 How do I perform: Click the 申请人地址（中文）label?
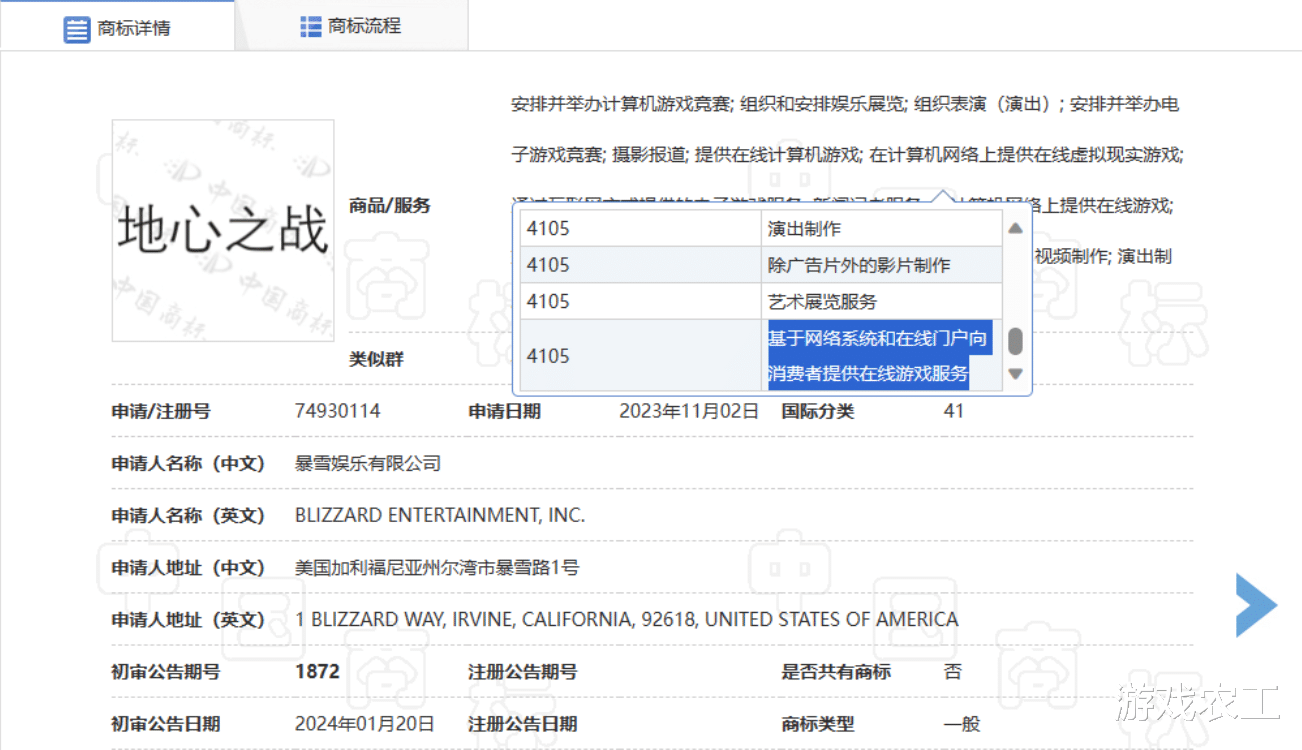(x=188, y=568)
